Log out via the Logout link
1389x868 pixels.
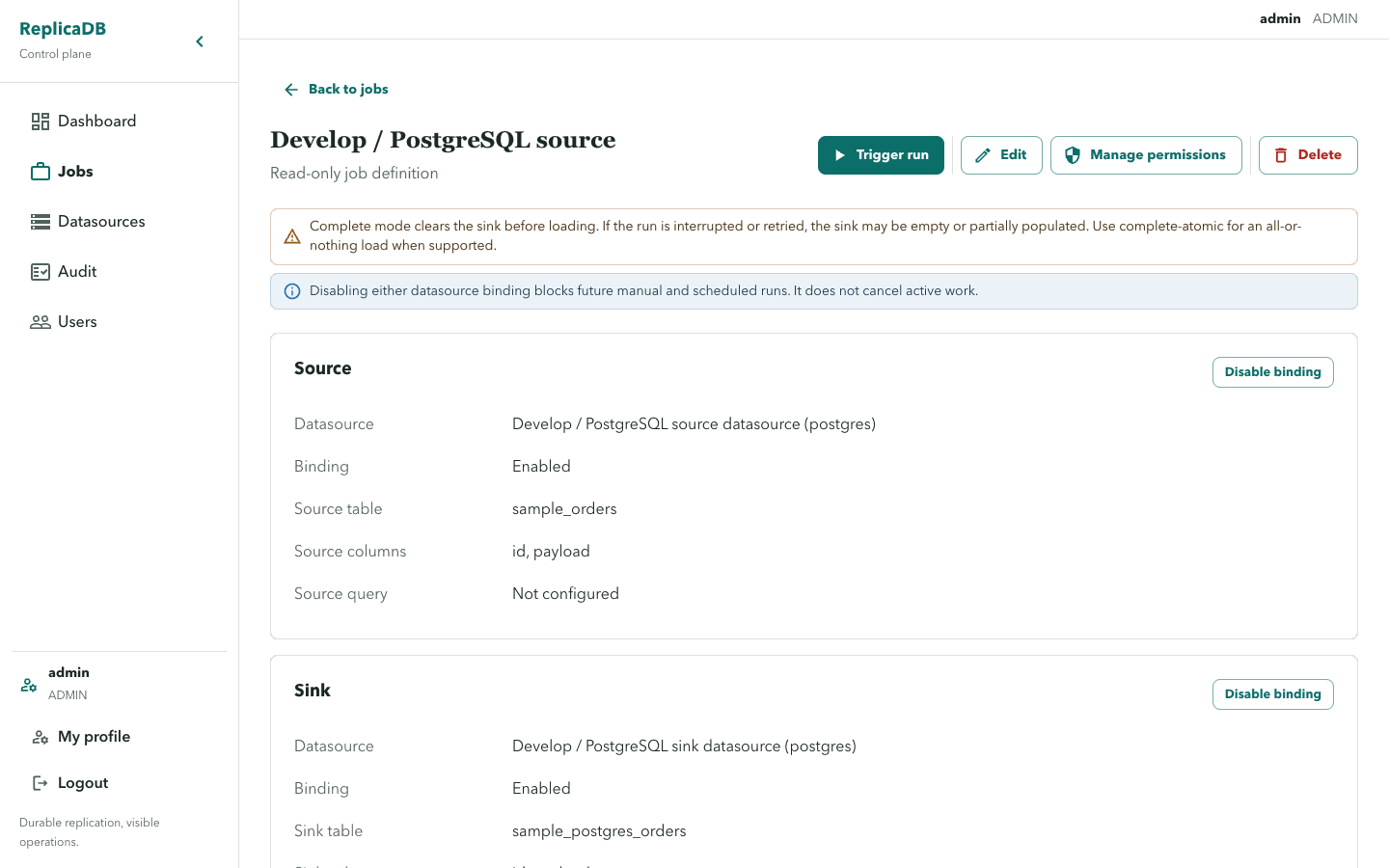pos(119,783)
